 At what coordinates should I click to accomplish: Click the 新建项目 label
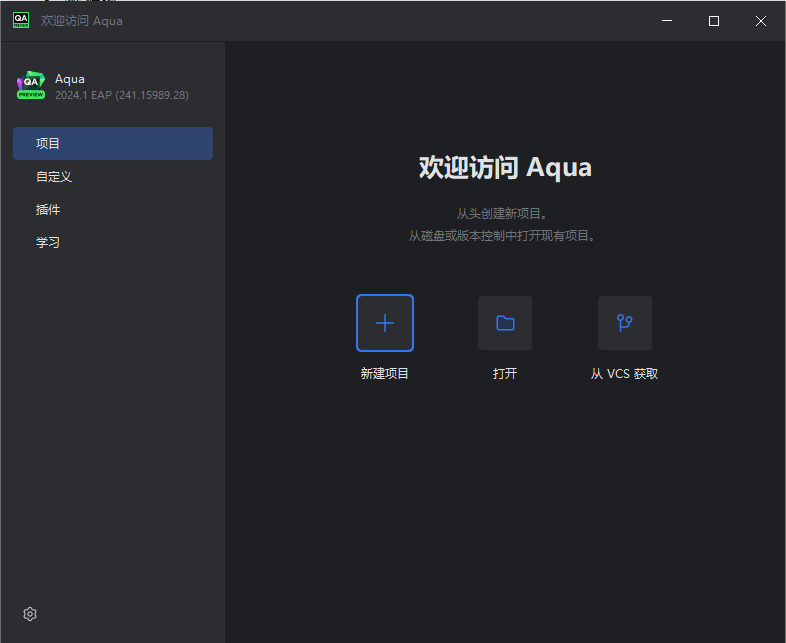[x=384, y=373]
